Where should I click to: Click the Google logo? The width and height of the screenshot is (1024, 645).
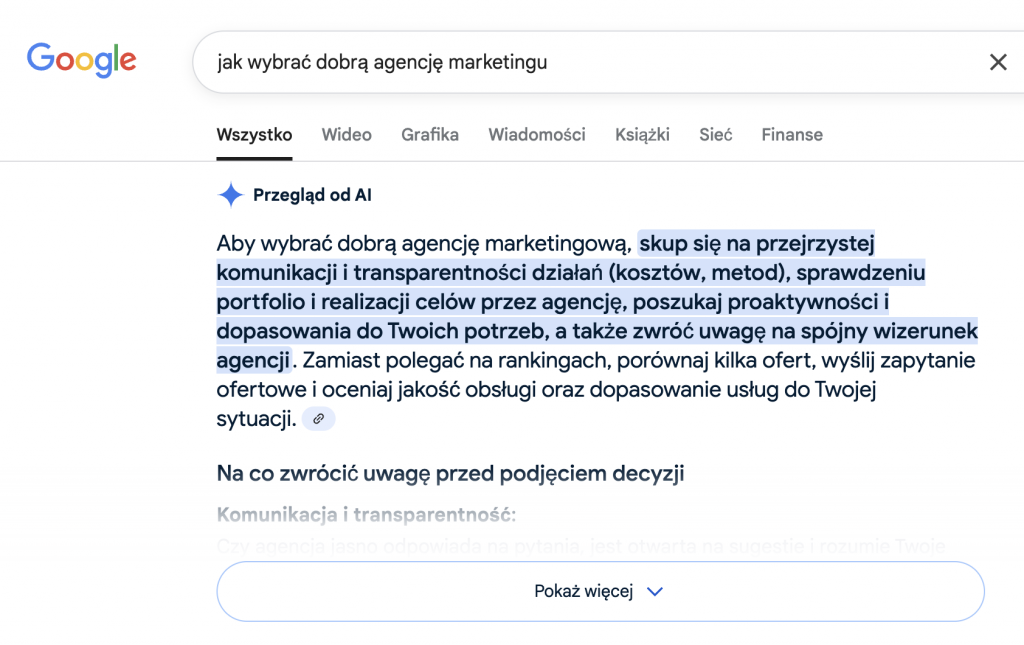click(x=82, y=60)
